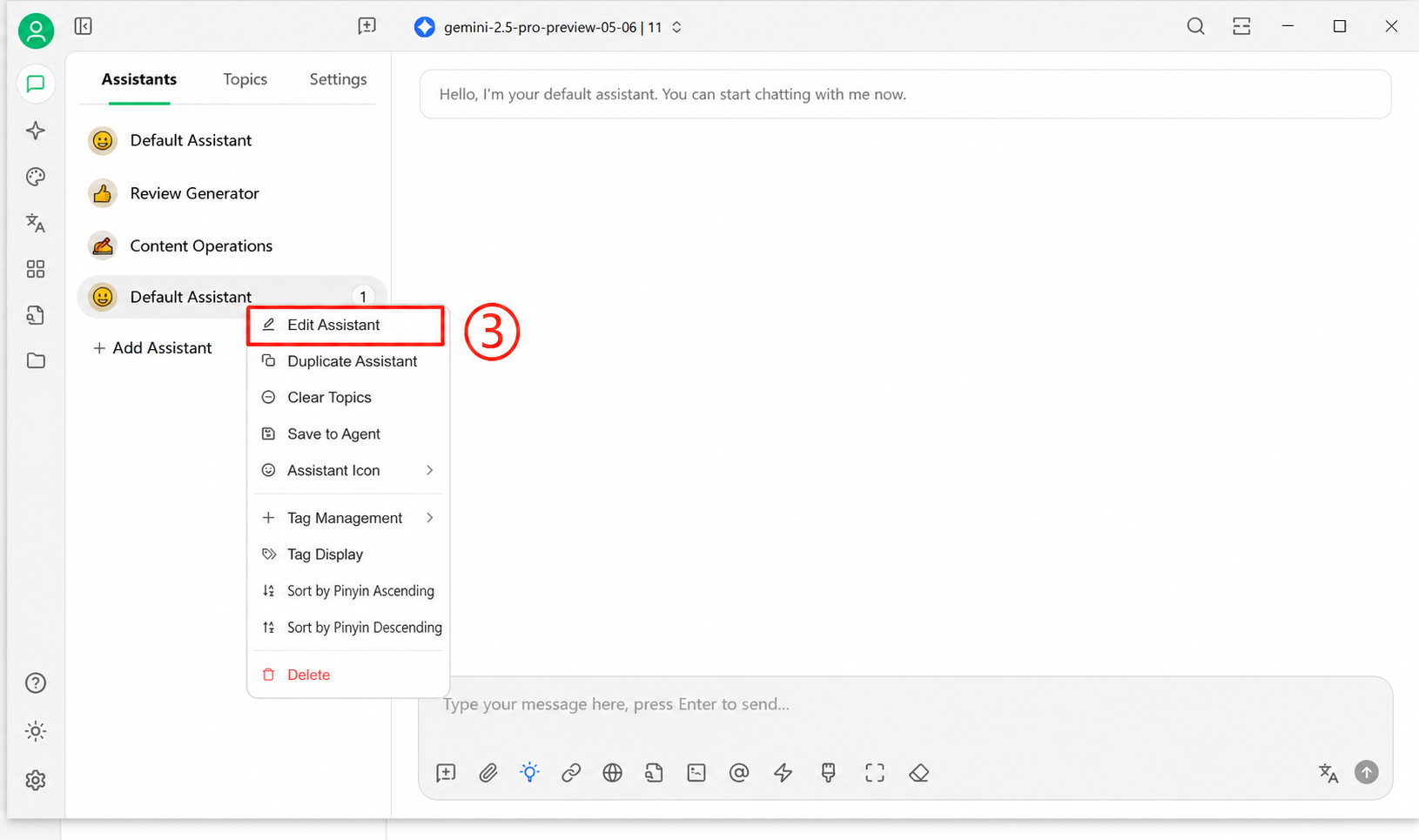Screen dimensions: 1419x840
Task: Open the gemini-2.5-pro model selector
Action: pos(548,27)
